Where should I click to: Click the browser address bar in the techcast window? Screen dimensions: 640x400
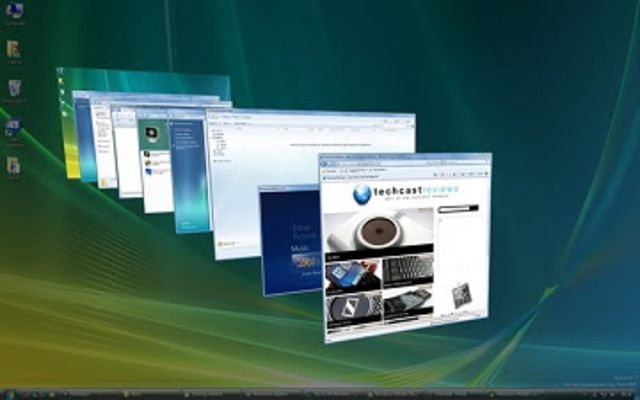click(x=380, y=163)
